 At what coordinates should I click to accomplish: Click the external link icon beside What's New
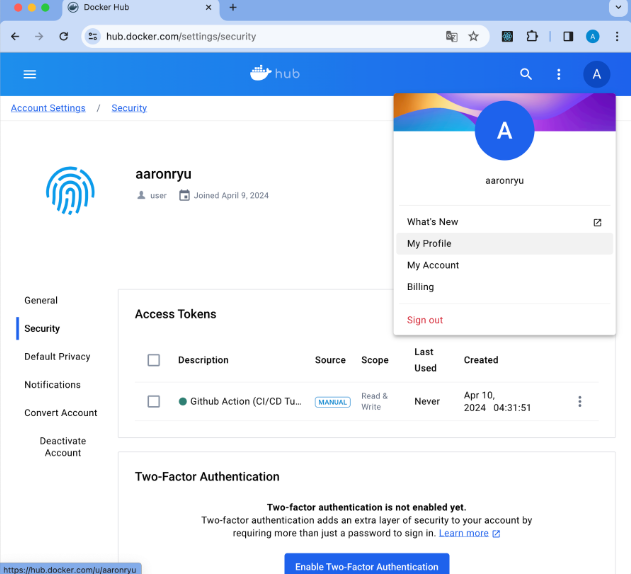[x=597, y=222]
